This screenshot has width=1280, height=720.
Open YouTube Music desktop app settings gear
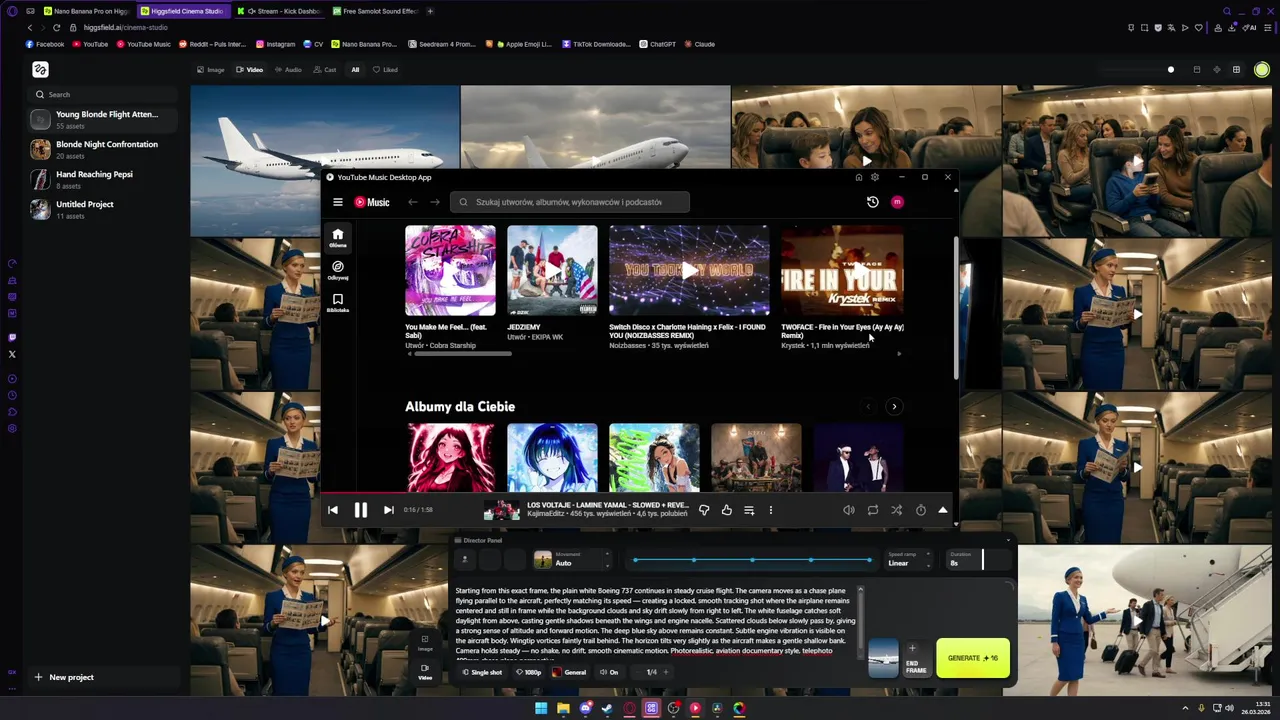click(x=875, y=177)
